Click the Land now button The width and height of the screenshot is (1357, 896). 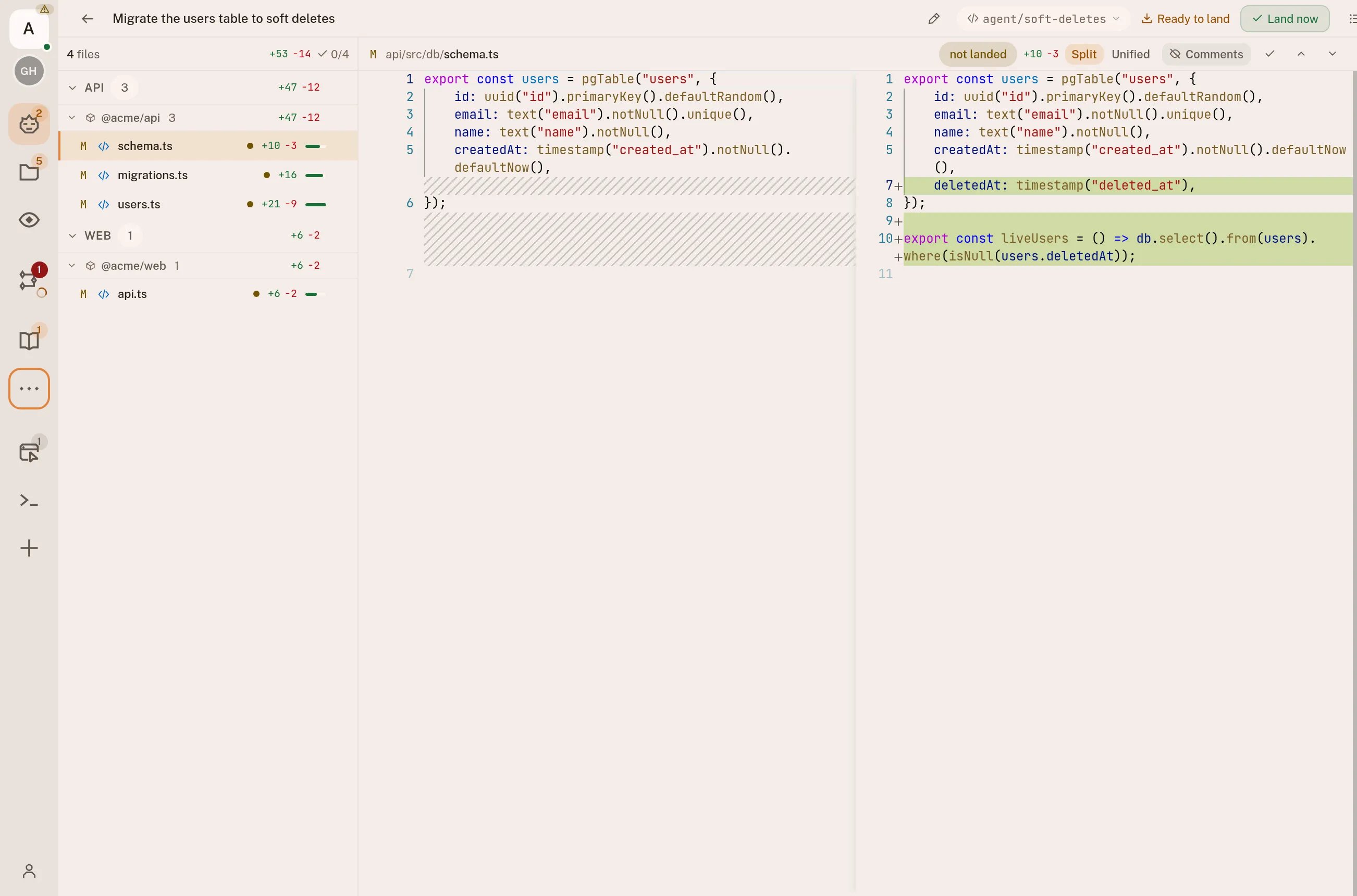pyautogui.click(x=1285, y=19)
